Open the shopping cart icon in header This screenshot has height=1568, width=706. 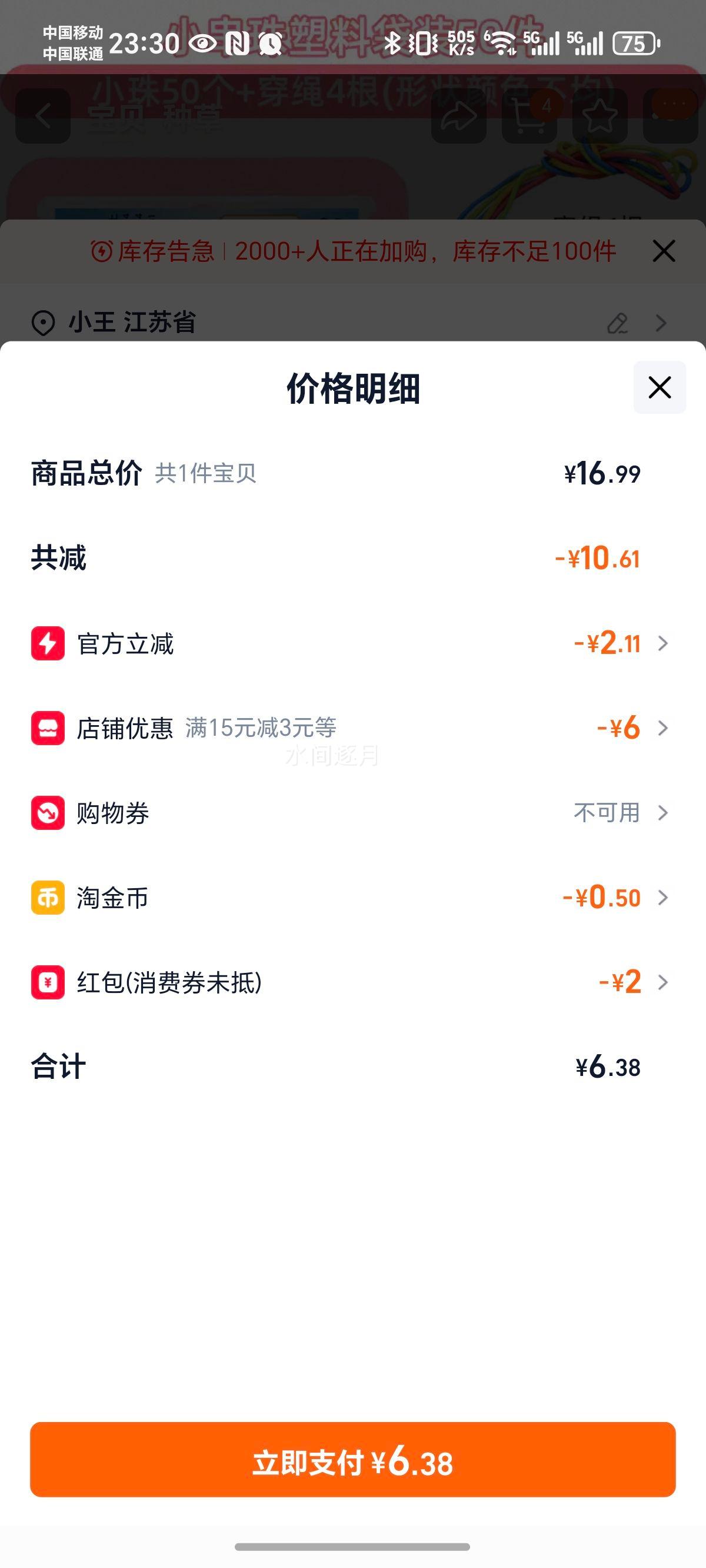(x=529, y=115)
